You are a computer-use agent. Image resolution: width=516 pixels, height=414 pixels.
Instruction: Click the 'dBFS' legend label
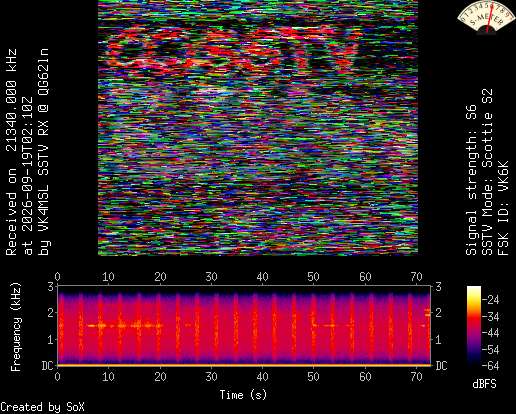pyautogui.click(x=484, y=384)
